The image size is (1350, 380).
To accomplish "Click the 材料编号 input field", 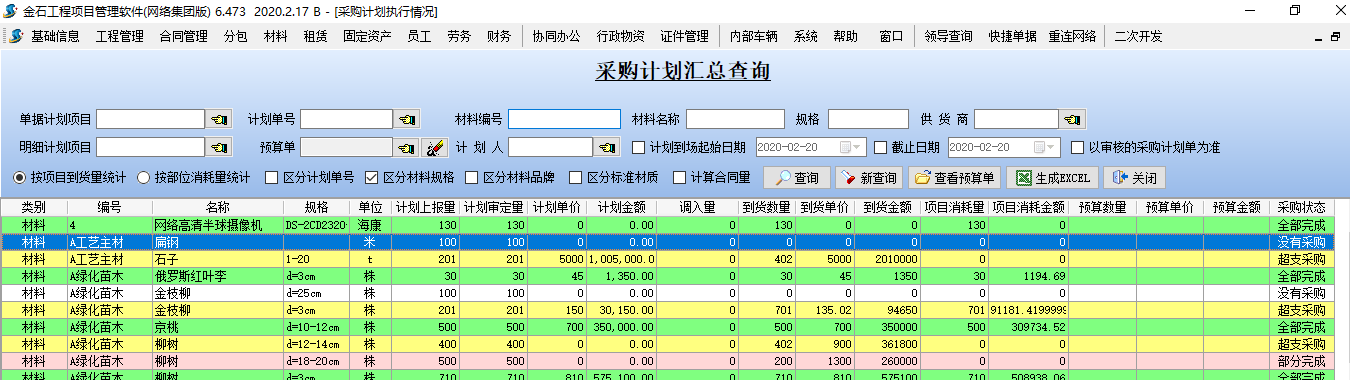I will click(564, 120).
